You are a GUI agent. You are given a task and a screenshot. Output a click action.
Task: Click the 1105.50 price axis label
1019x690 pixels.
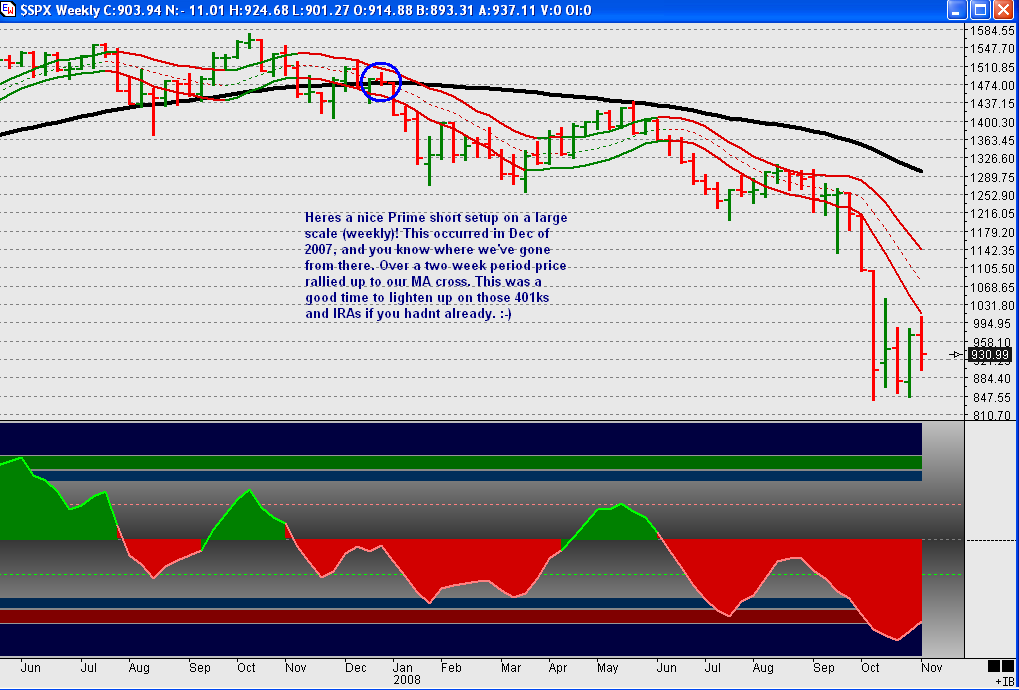(991, 269)
